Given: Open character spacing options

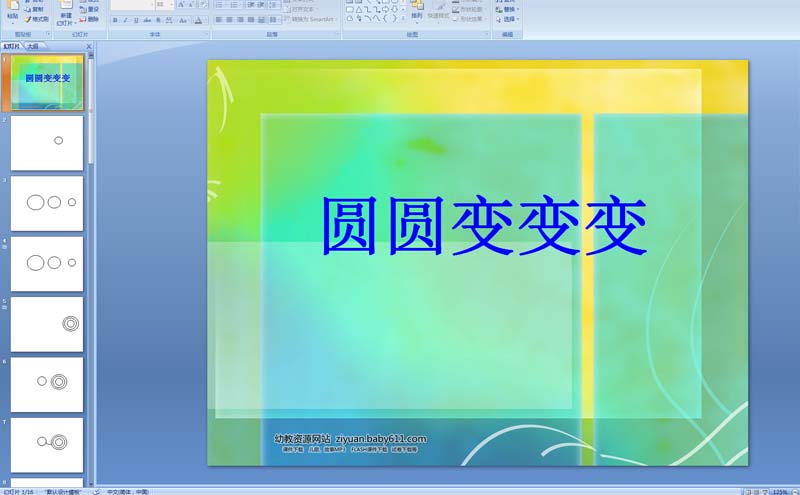Looking at the screenshot, I should (169, 20).
